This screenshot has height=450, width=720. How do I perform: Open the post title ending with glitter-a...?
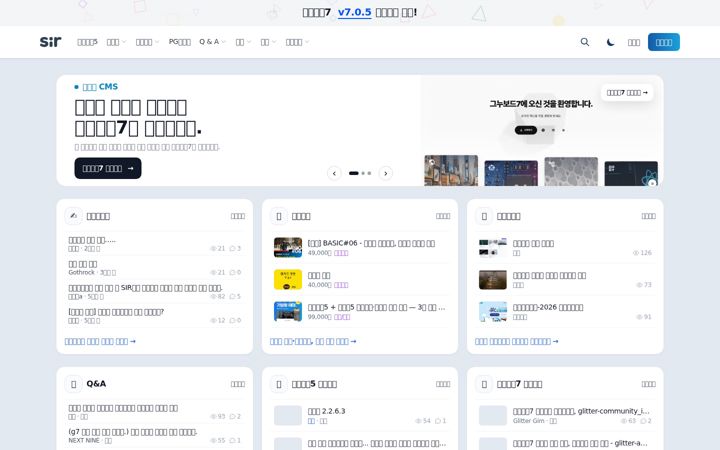click(x=580, y=444)
